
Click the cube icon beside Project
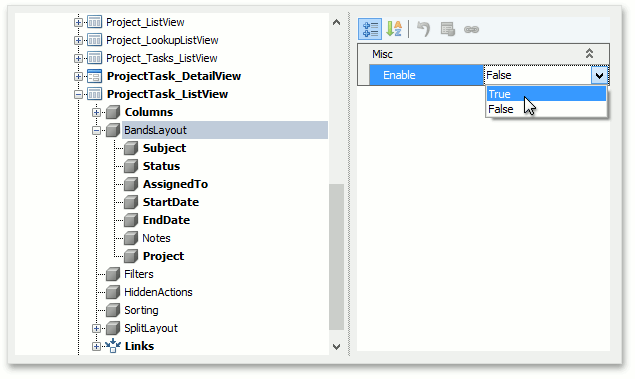[x=131, y=256]
